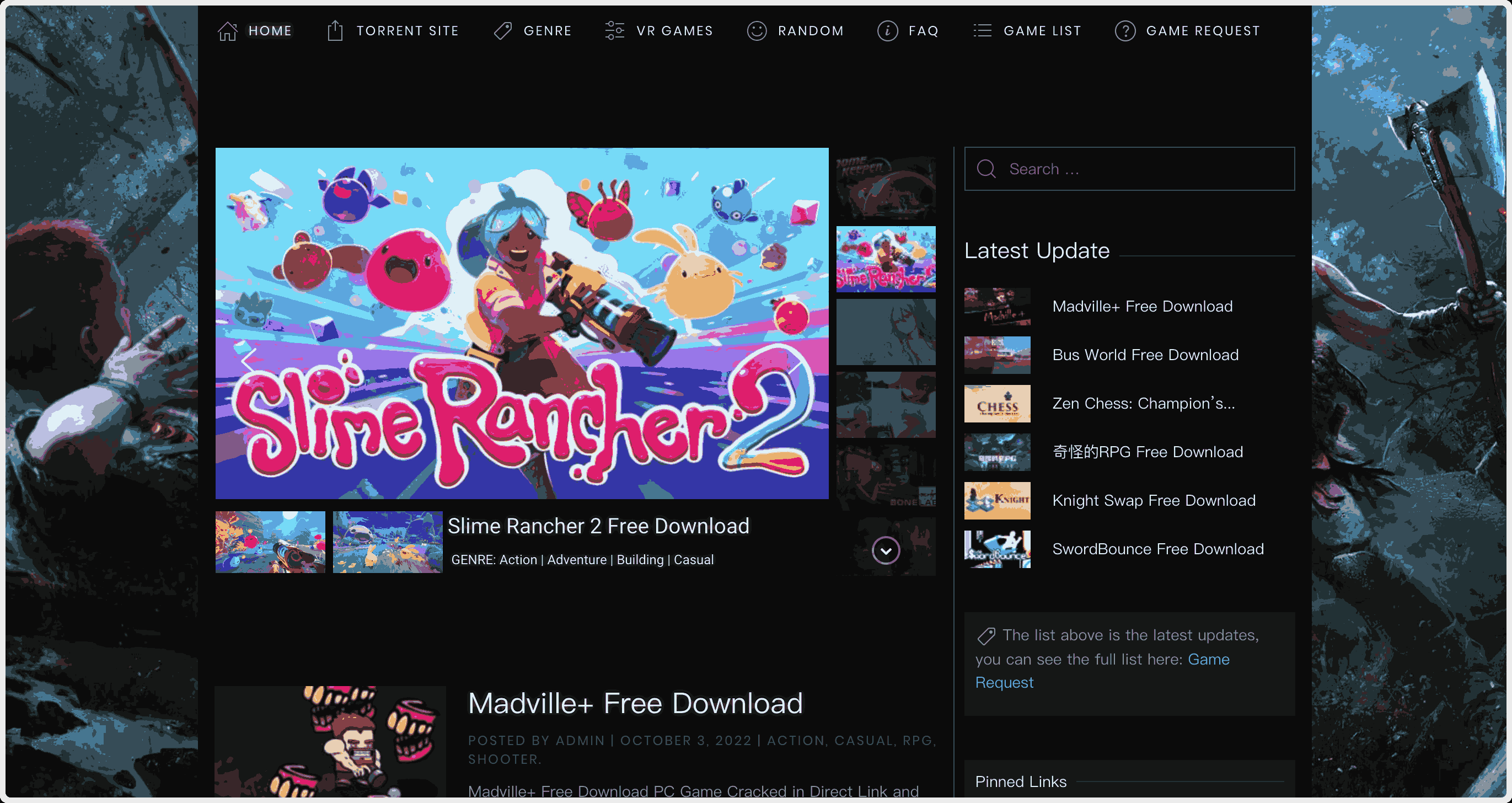Click the Random smiley face icon
Image resolution: width=1512 pixels, height=803 pixels.
[x=757, y=30]
